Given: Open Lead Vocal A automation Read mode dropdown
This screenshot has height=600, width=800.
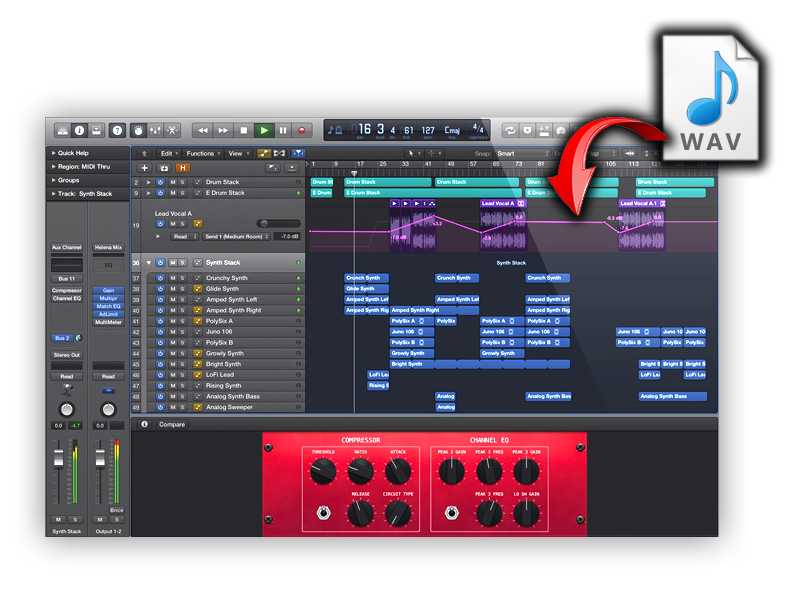Looking at the screenshot, I should point(183,236).
